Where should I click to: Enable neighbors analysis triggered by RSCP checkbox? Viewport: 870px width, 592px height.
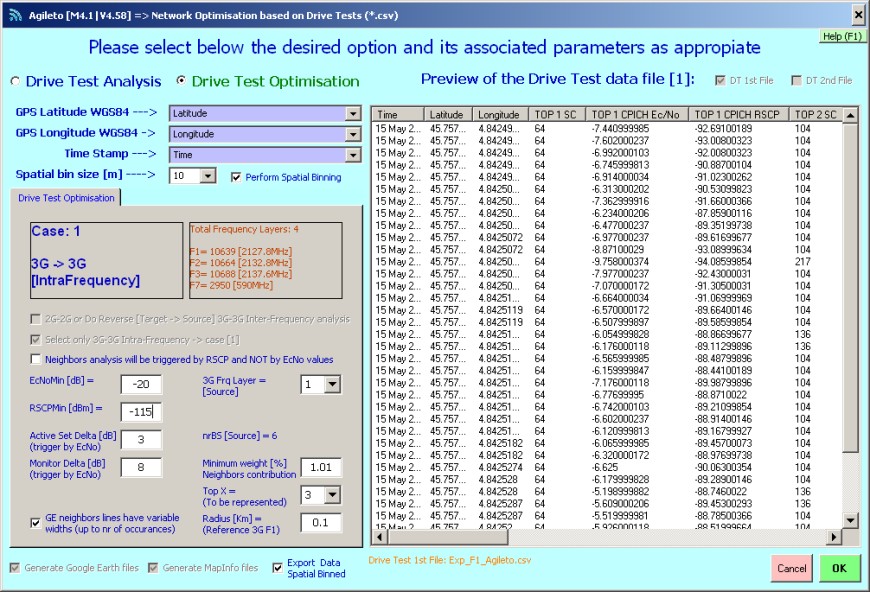(x=37, y=359)
